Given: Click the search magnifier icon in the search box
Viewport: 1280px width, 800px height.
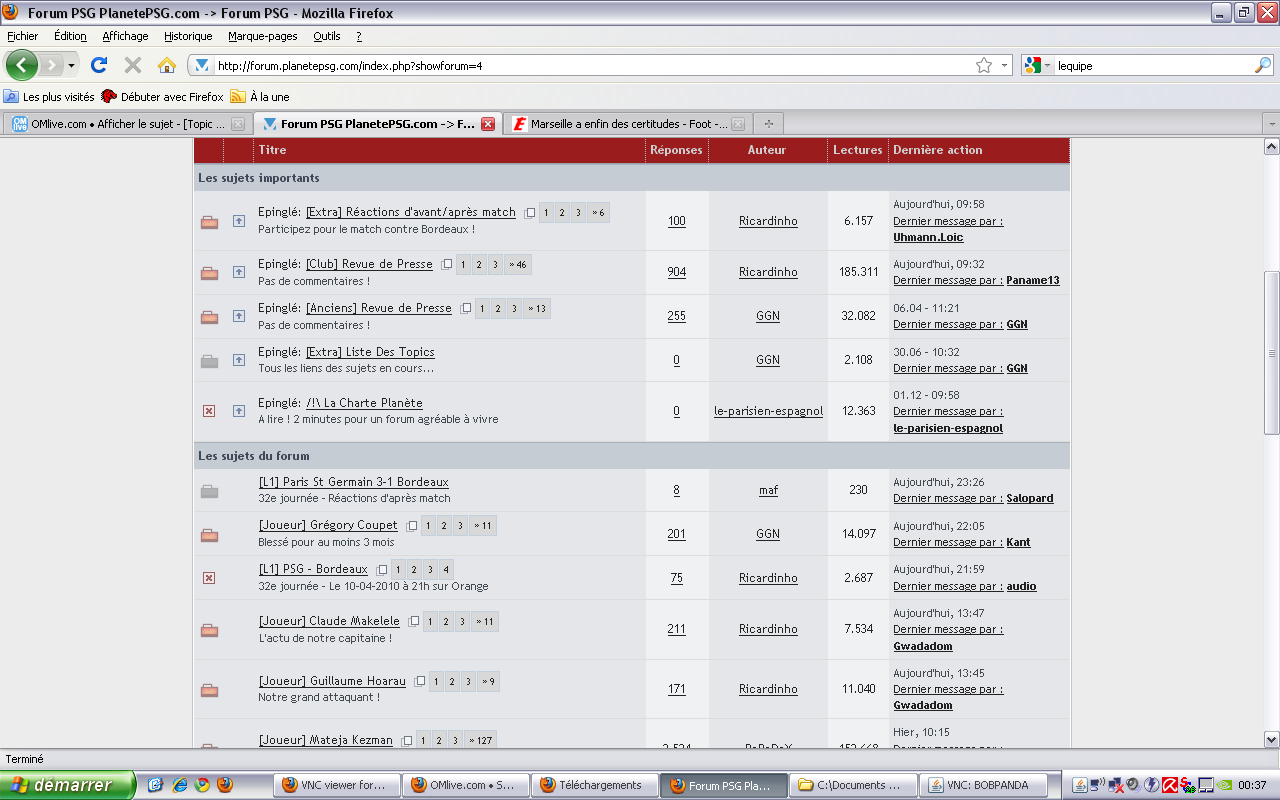Looking at the screenshot, I should (x=1263, y=66).
